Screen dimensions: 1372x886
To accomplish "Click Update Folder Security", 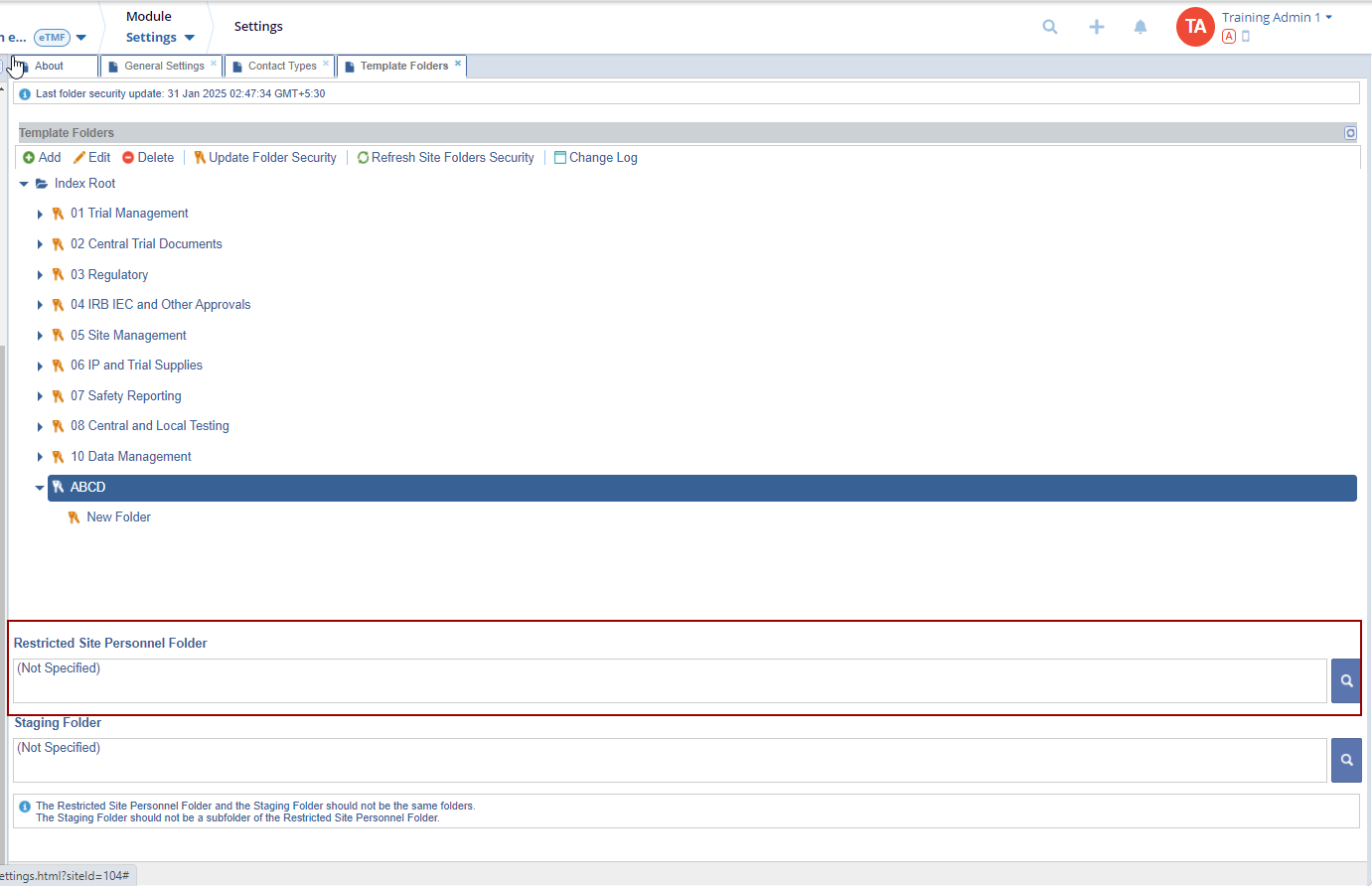I will point(265,158).
